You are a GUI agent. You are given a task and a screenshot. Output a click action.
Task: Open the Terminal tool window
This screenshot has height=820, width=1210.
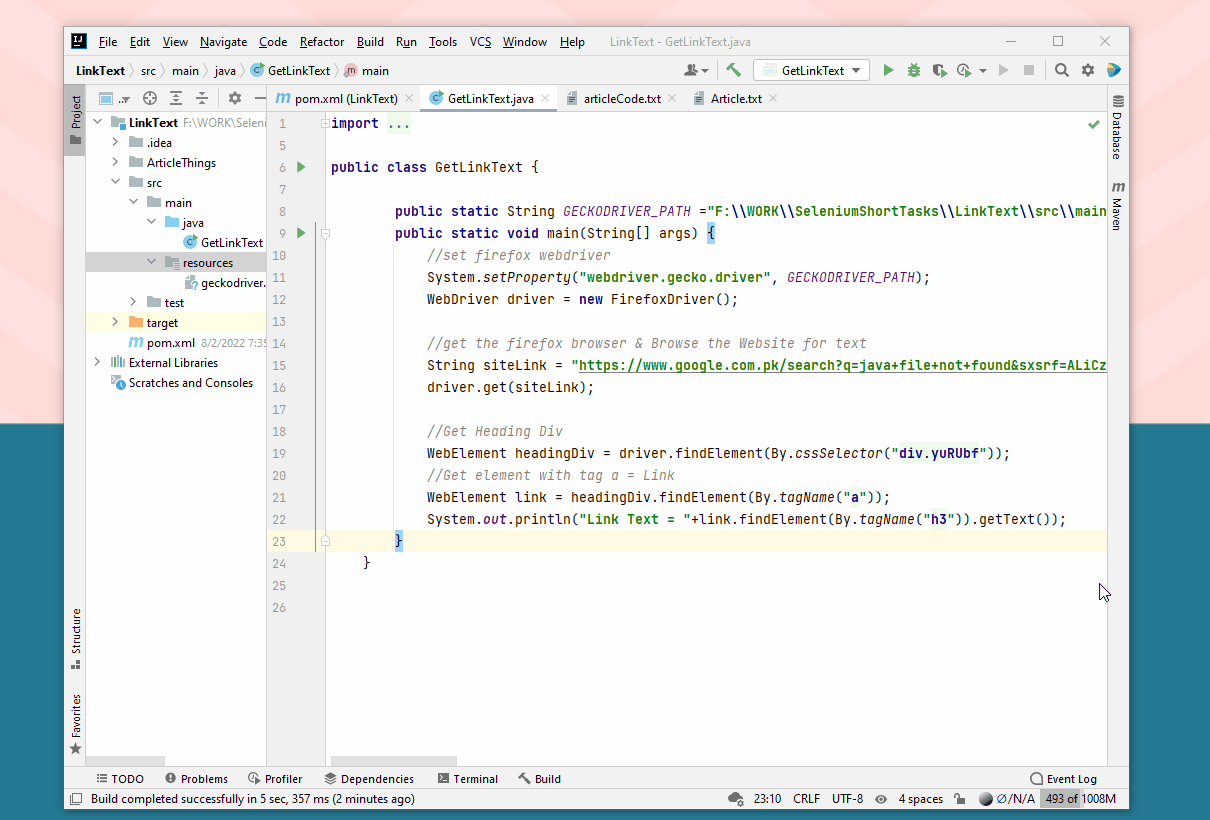[x=468, y=779]
